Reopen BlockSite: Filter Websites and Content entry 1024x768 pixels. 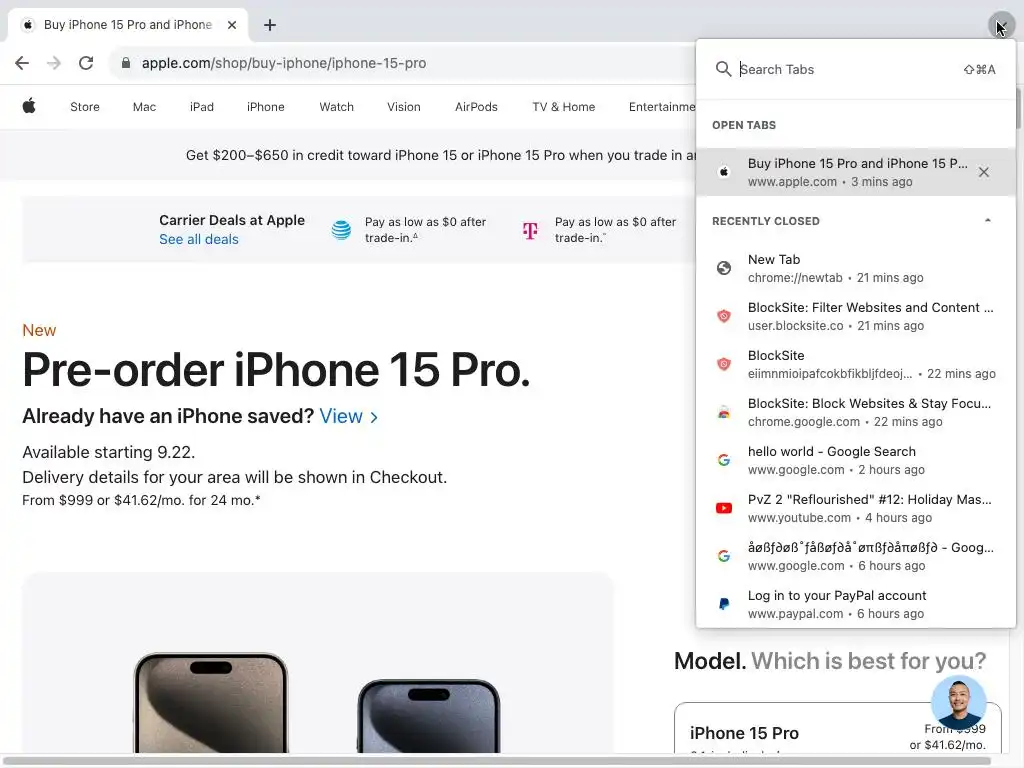[x=856, y=316]
